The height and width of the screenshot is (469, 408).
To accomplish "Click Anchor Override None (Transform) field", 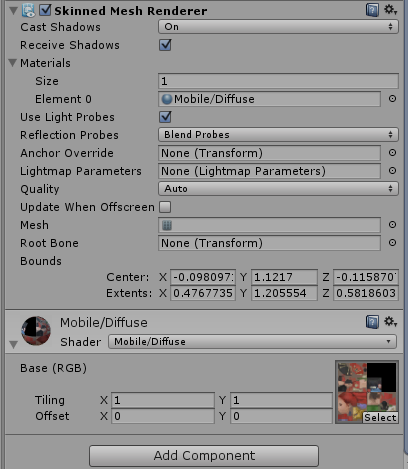I will (x=269, y=153).
